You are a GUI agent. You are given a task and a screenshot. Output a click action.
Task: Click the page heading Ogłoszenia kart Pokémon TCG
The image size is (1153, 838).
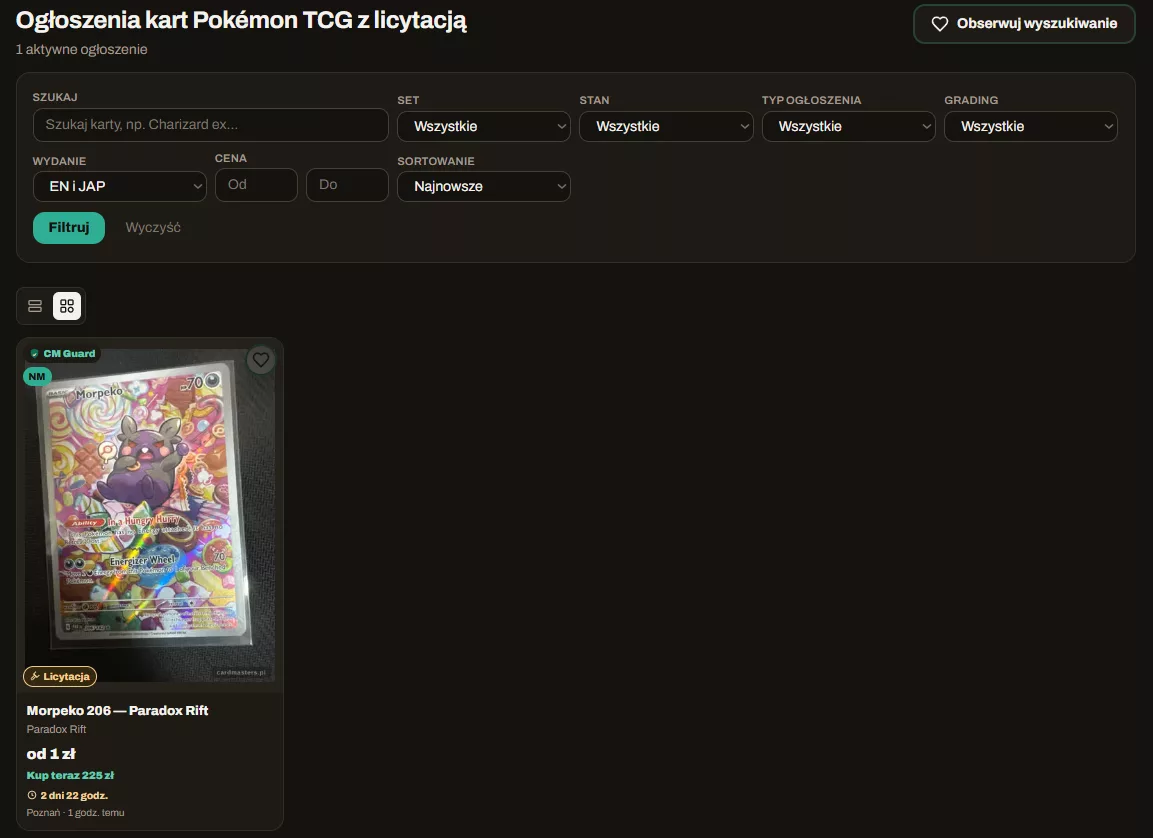coord(241,21)
